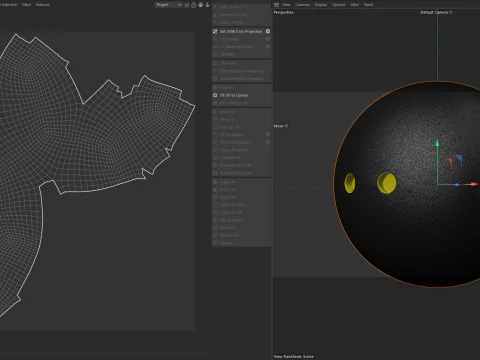Click first icon right of Project dropdown
This screenshot has width=480, height=360.
[187, 5]
